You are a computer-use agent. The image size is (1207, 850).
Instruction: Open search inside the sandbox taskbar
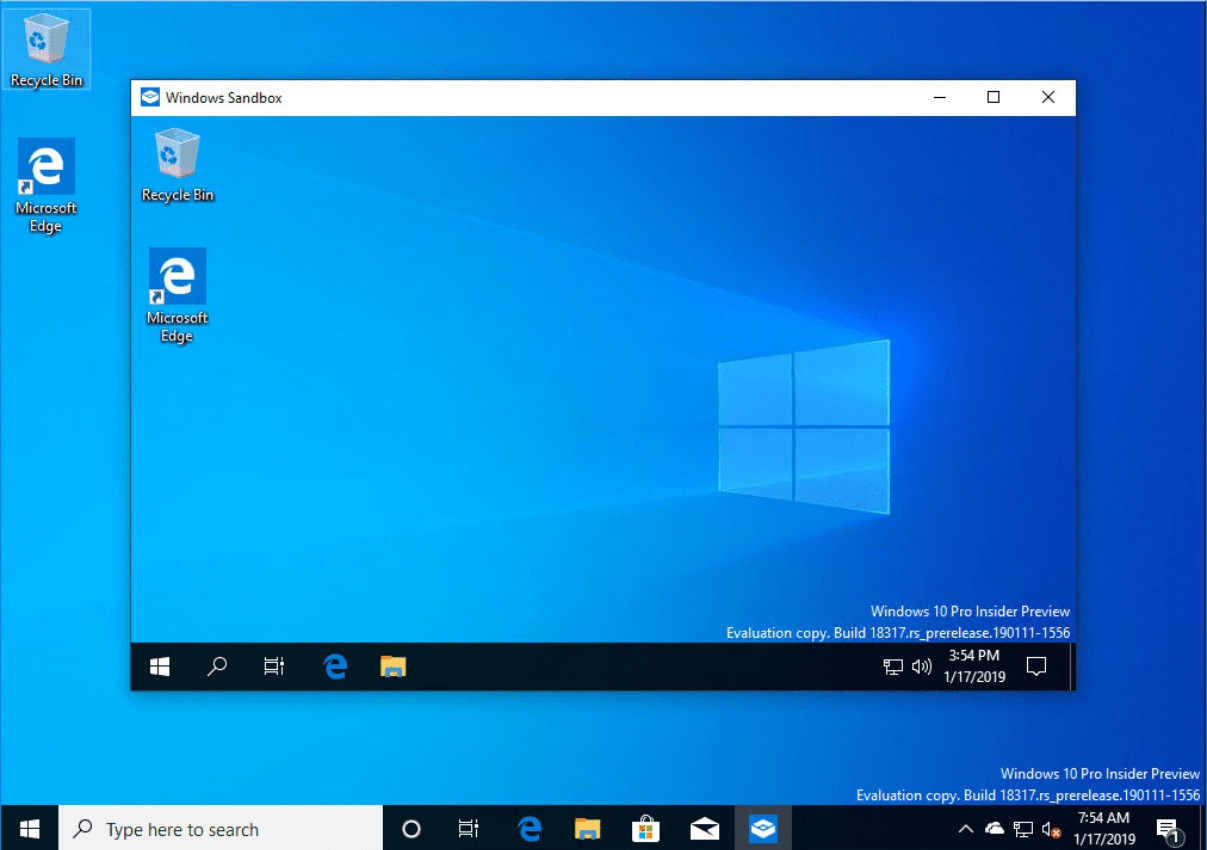217,666
